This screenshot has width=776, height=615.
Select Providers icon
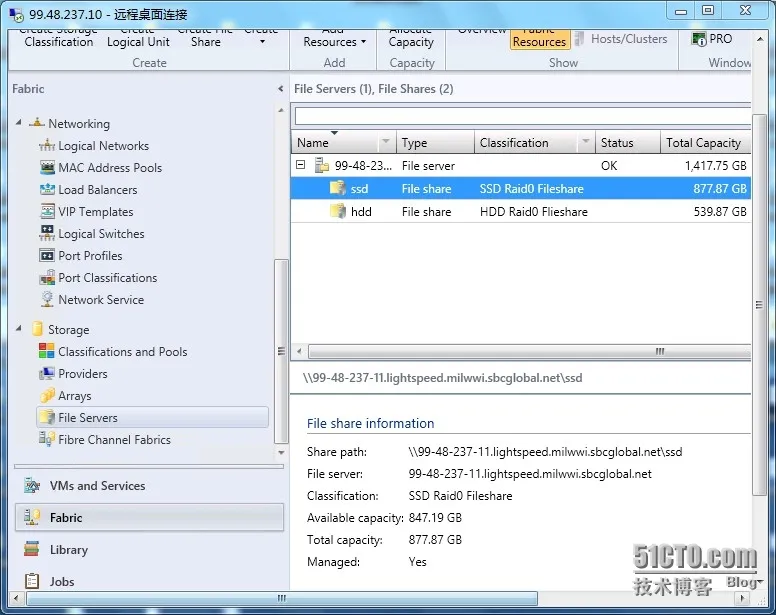click(x=47, y=374)
